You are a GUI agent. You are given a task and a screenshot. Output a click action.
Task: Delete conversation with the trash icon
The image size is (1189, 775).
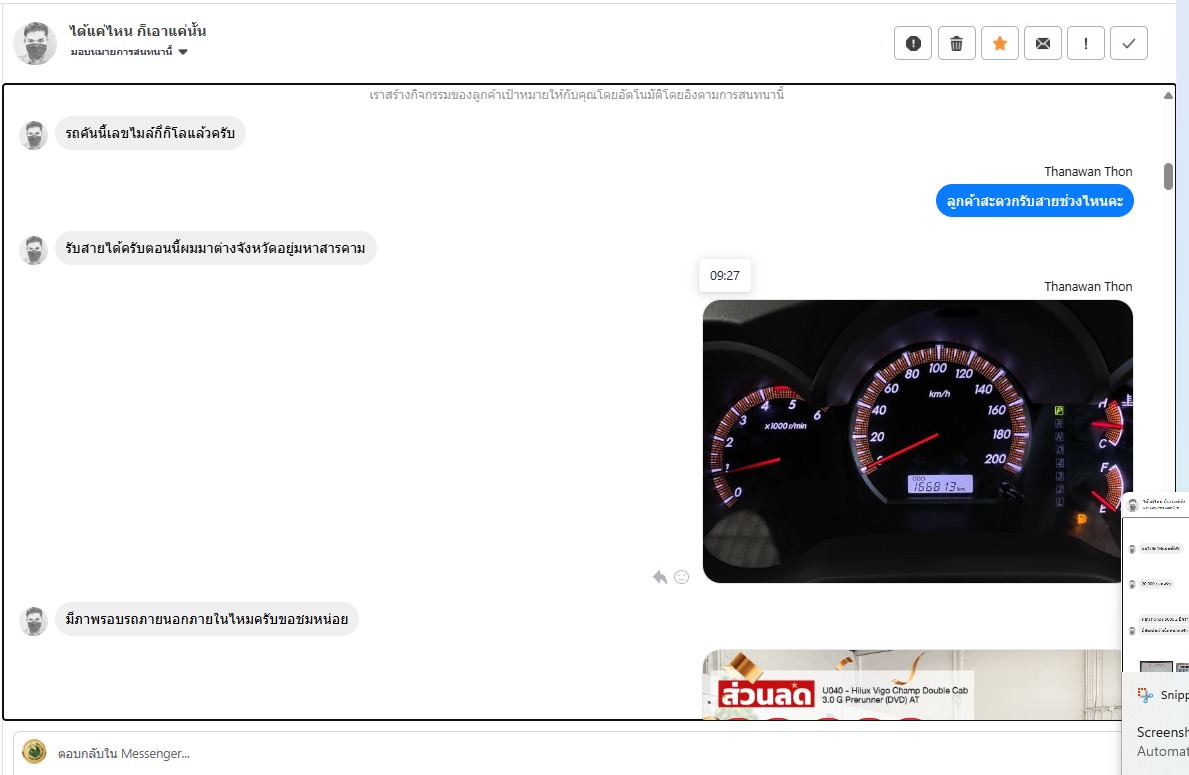point(956,43)
